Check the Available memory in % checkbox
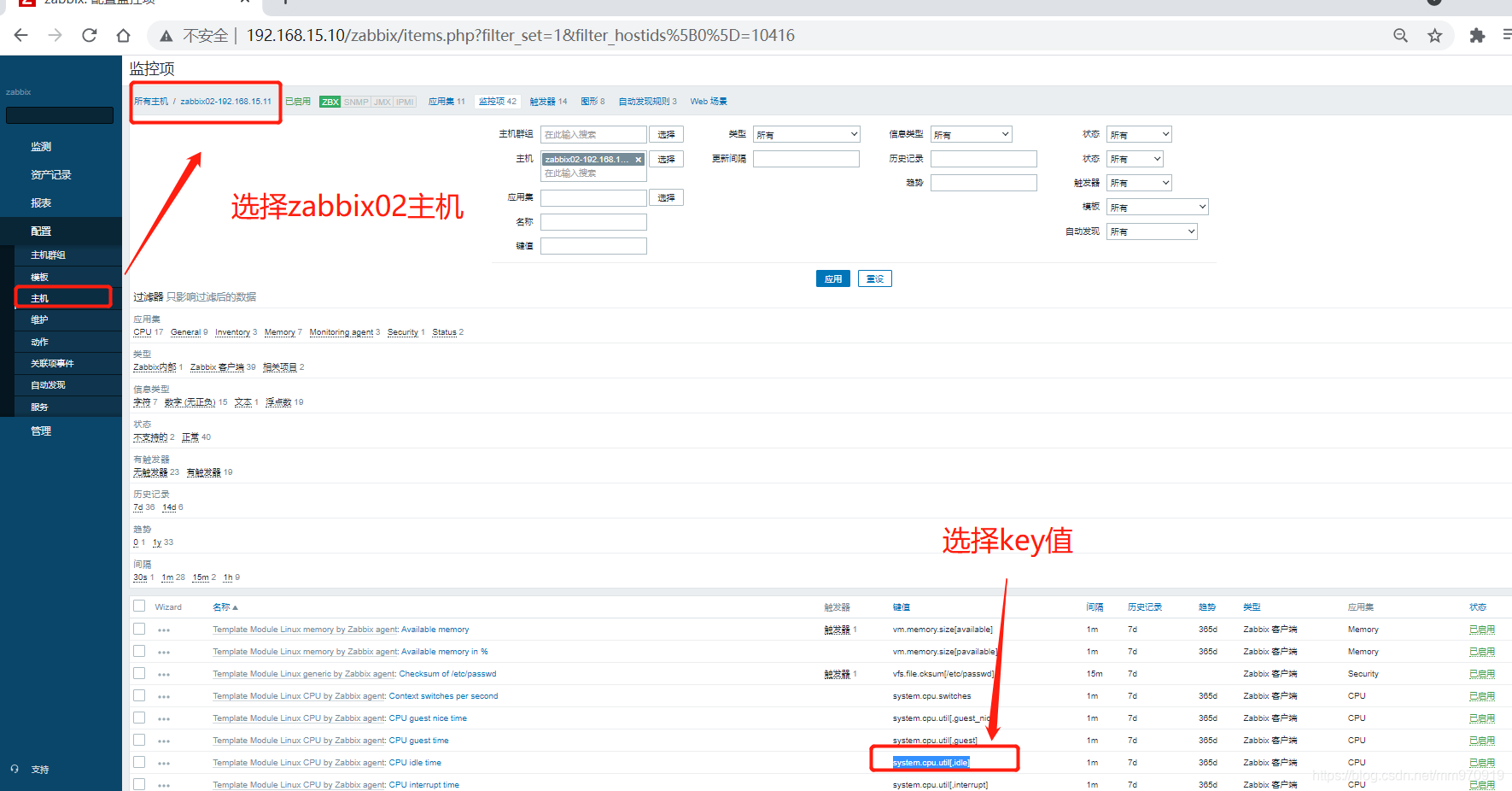 (139, 651)
